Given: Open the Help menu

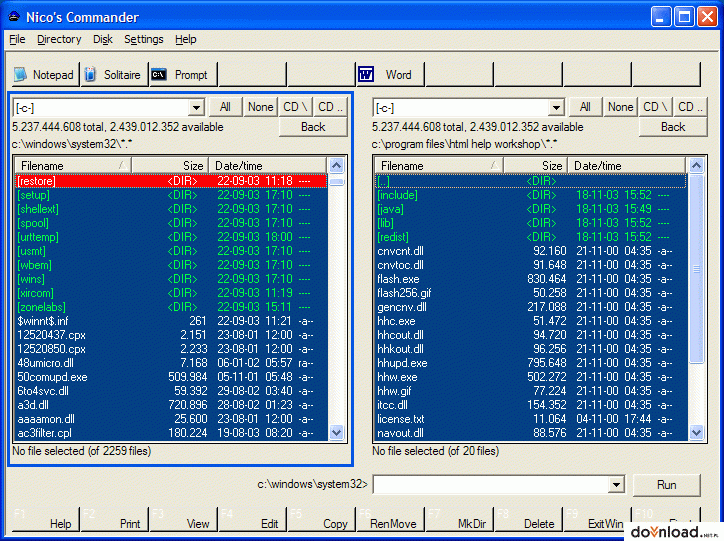Looking at the screenshot, I should pyautogui.click(x=186, y=39).
